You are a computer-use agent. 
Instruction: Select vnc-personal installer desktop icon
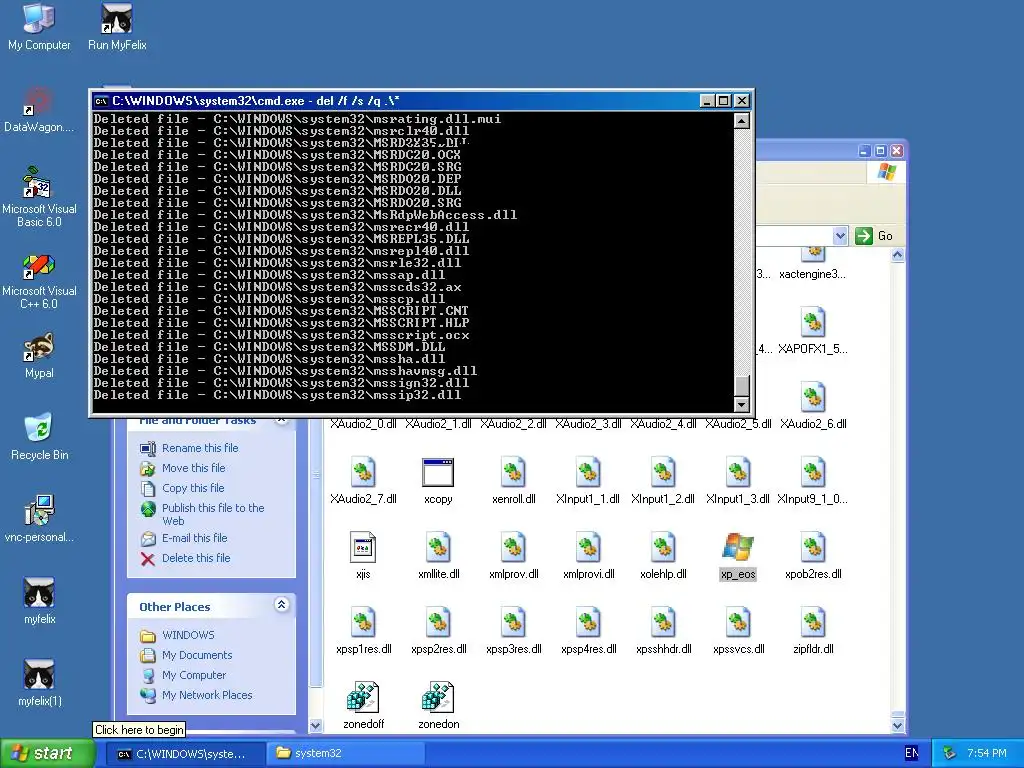point(39,519)
